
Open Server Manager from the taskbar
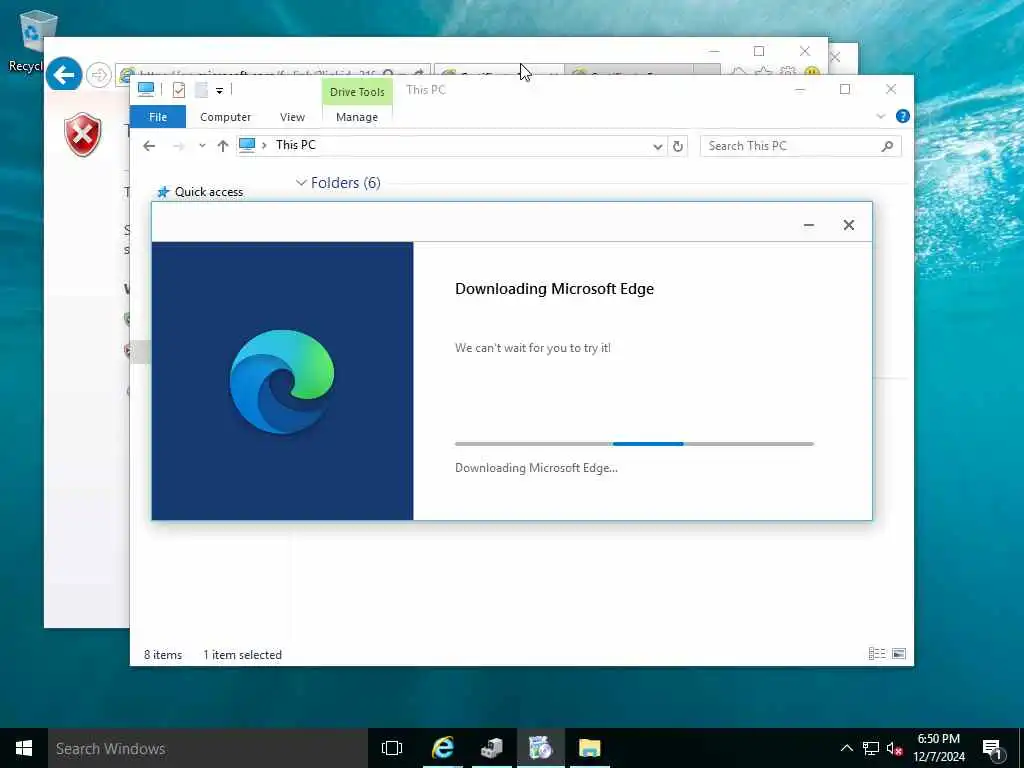point(492,748)
